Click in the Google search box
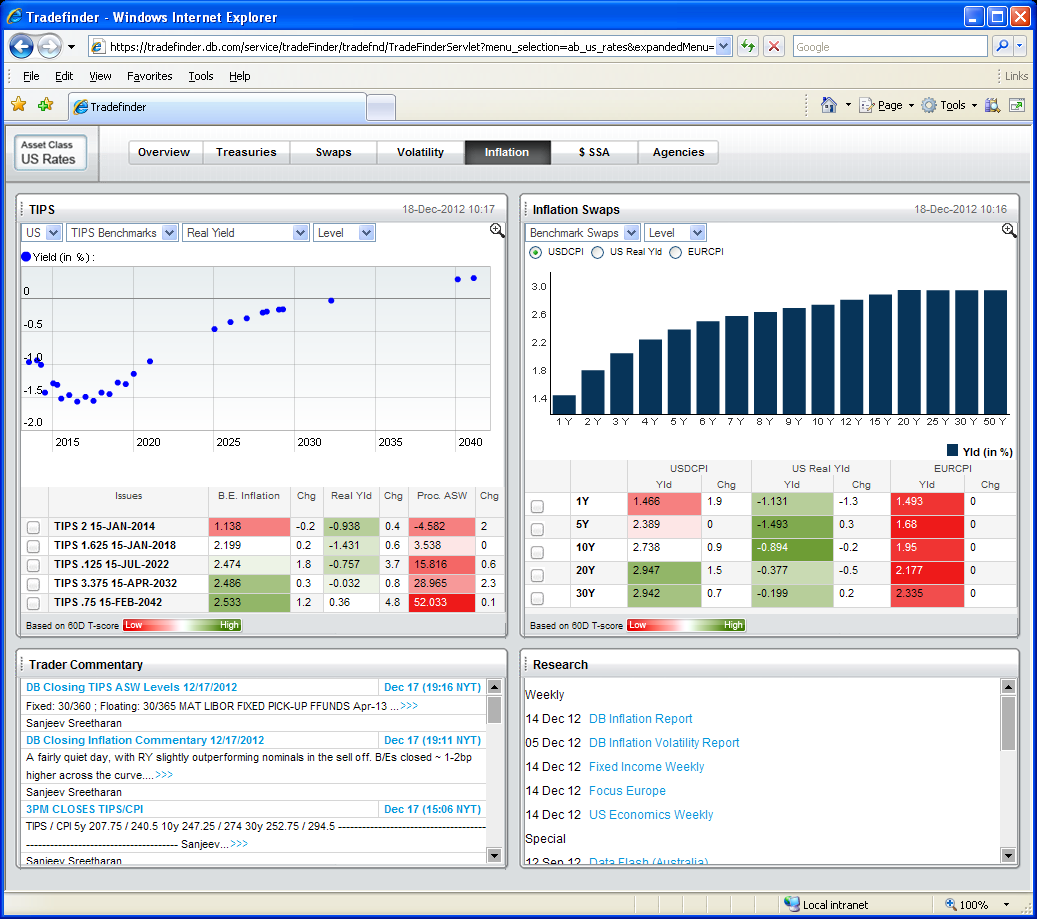The height and width of the screenshot is (919, 1037). tap(888, 47)
